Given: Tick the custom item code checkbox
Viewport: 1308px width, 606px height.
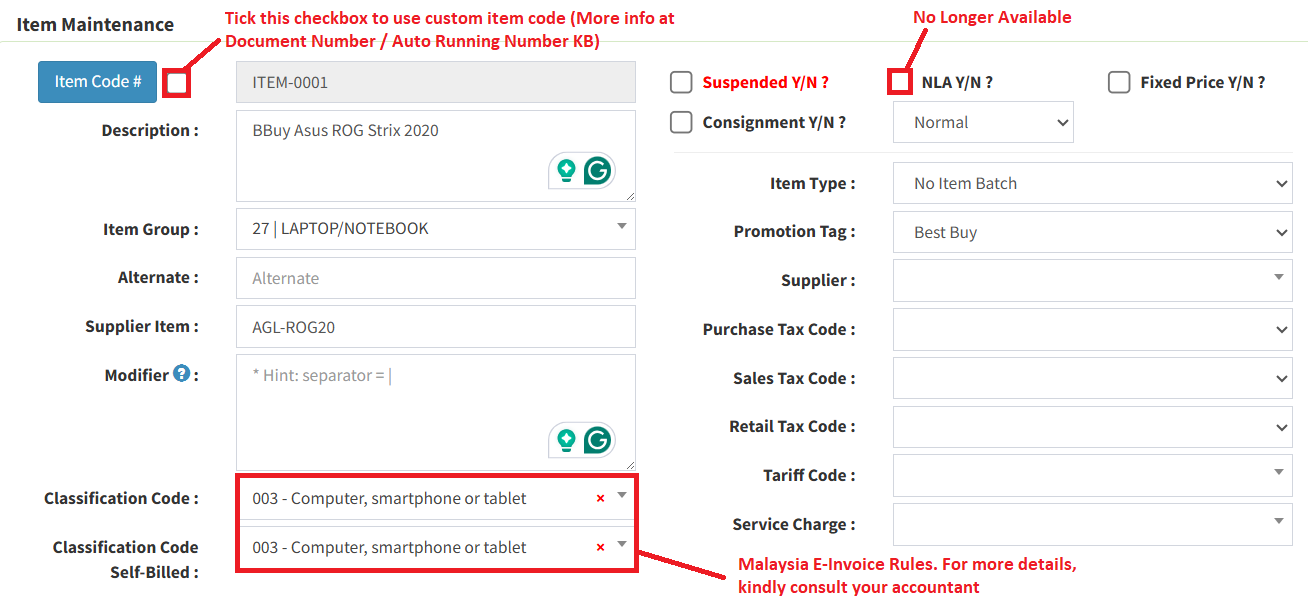Looking at the screenshot, I should pyautogui.click(x=178, y=83).
